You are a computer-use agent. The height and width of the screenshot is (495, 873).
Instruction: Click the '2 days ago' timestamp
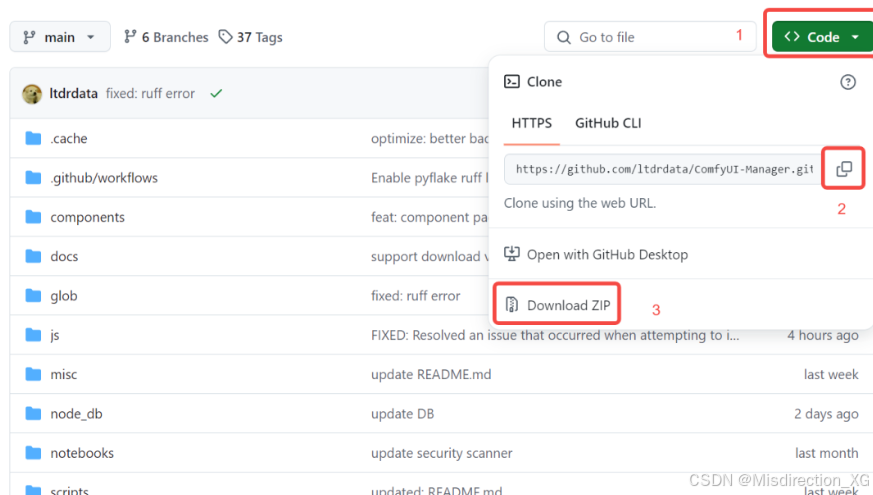tap(826, 414)
